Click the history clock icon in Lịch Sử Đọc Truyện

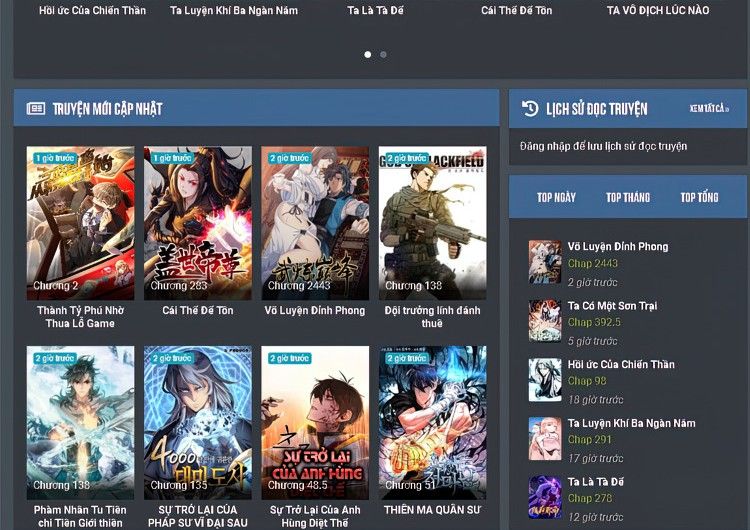pyautogui.click(x=530, y=109)
